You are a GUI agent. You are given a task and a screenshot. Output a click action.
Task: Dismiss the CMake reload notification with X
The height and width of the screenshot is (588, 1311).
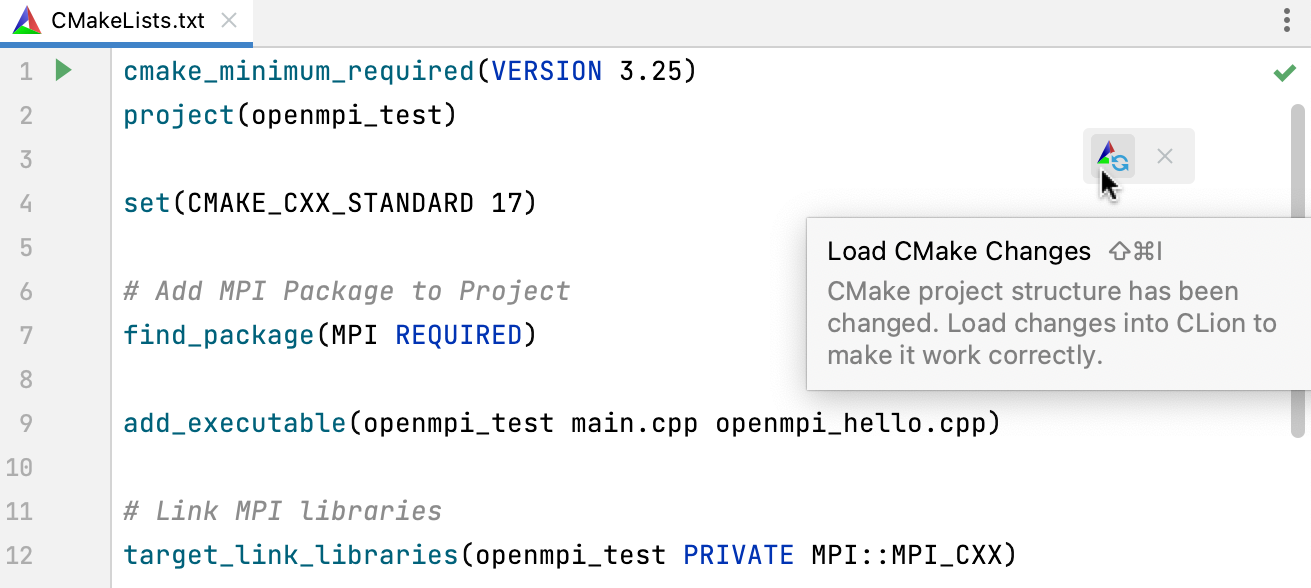coord(1164,156)
